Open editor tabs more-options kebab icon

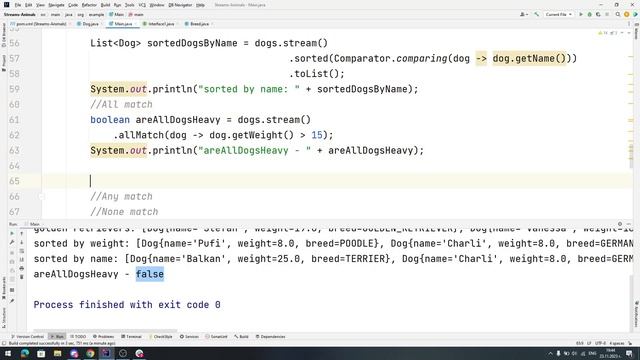(x=629, y=24)
